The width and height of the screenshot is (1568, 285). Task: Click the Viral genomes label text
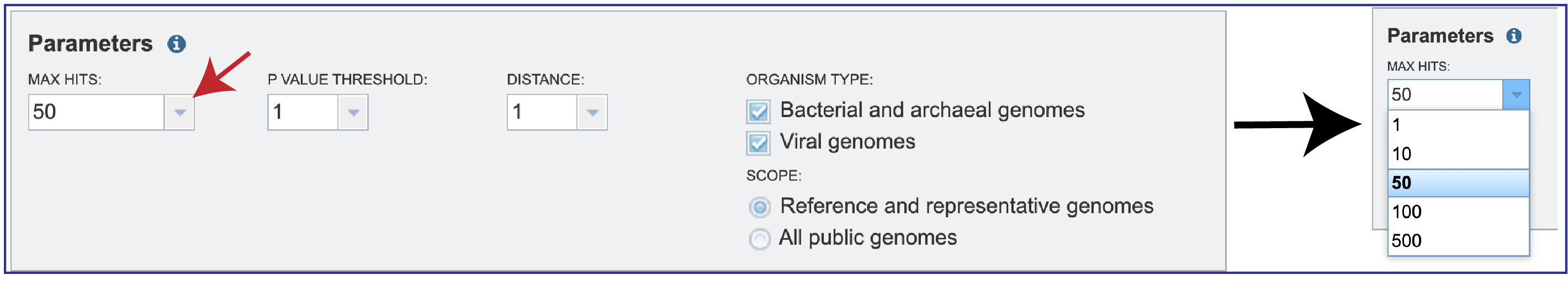coord(847,142)
